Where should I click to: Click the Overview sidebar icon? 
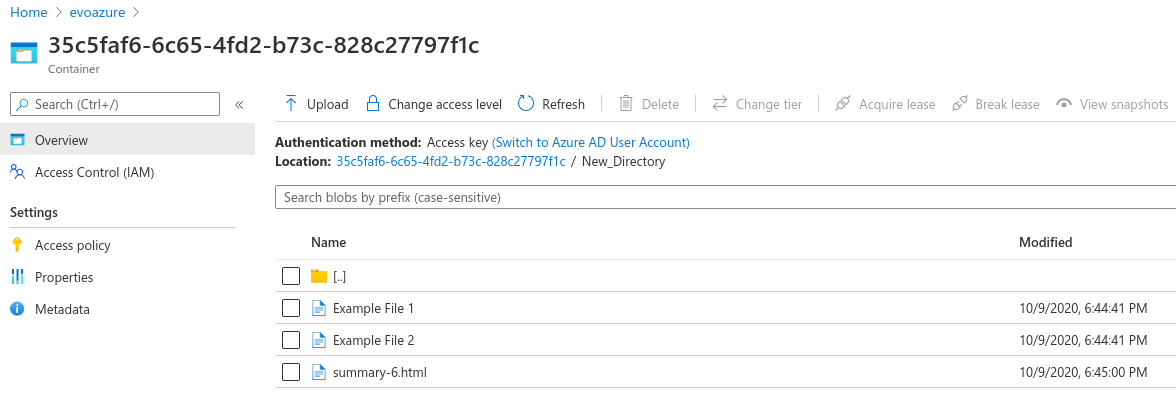click(x=18, y=140)
